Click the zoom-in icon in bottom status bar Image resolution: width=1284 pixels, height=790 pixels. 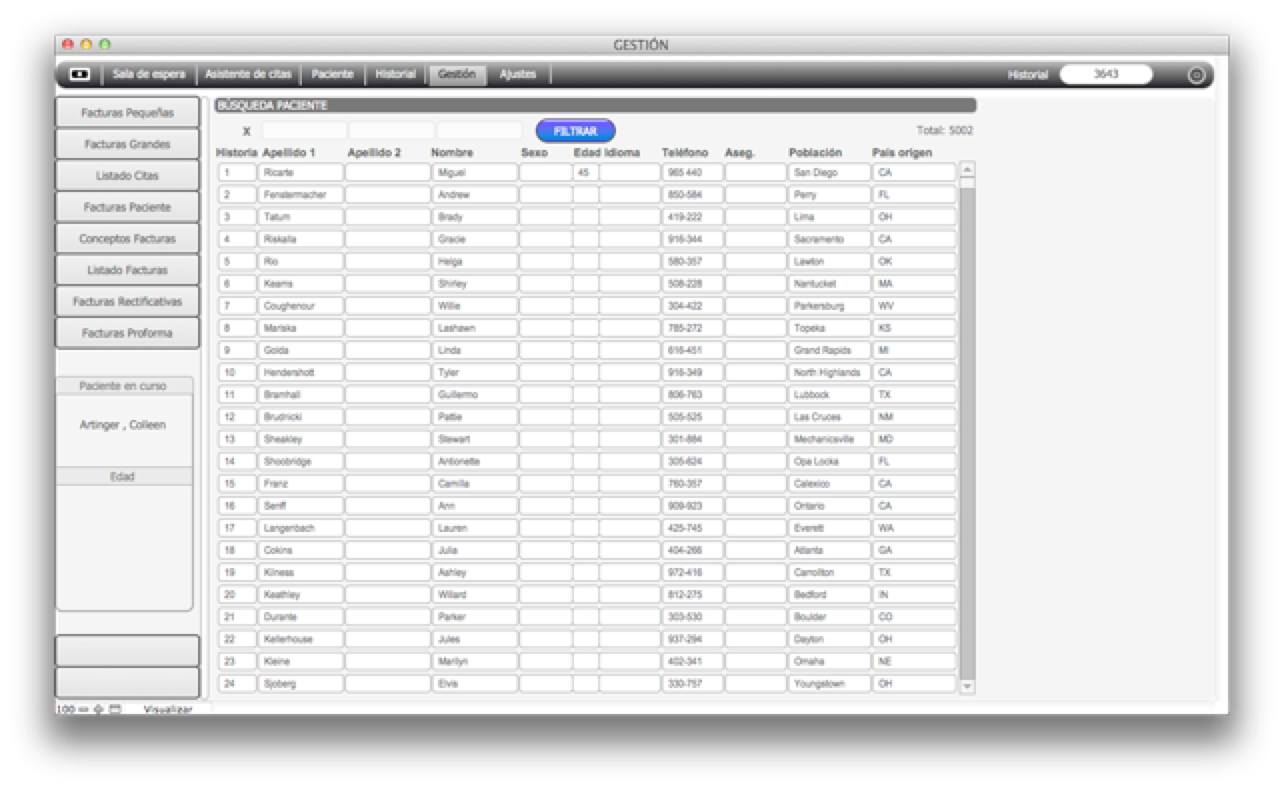click(98, 709)
